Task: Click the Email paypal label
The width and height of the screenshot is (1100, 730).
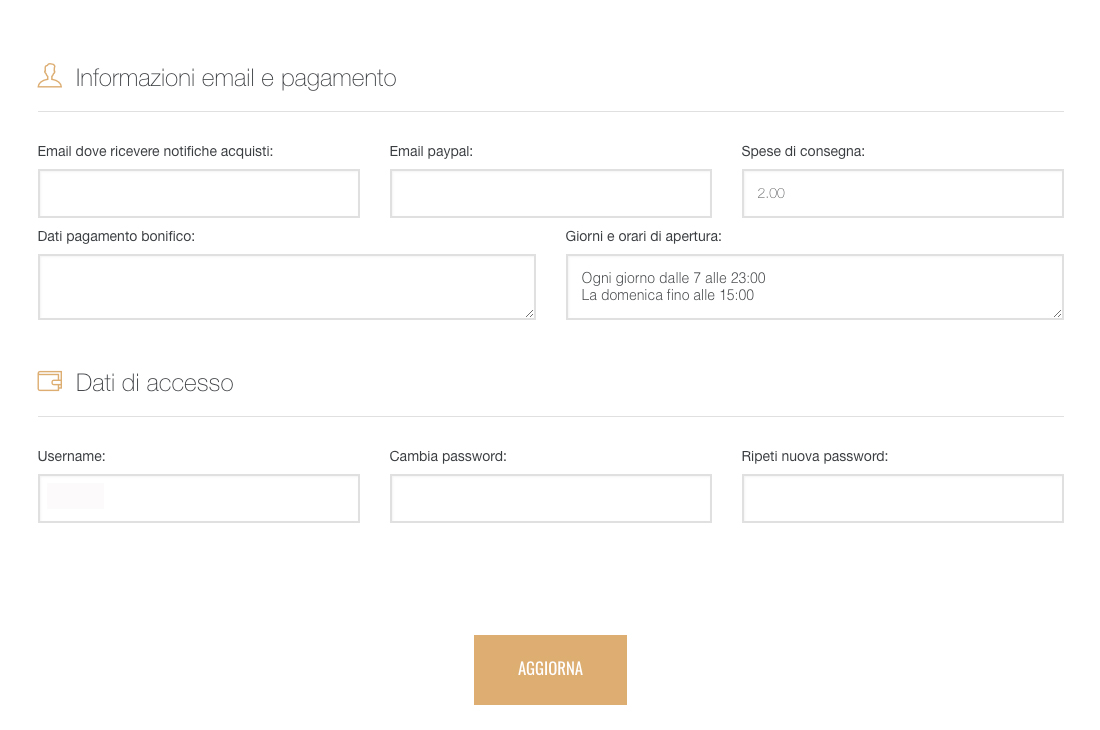Action: 431,151
